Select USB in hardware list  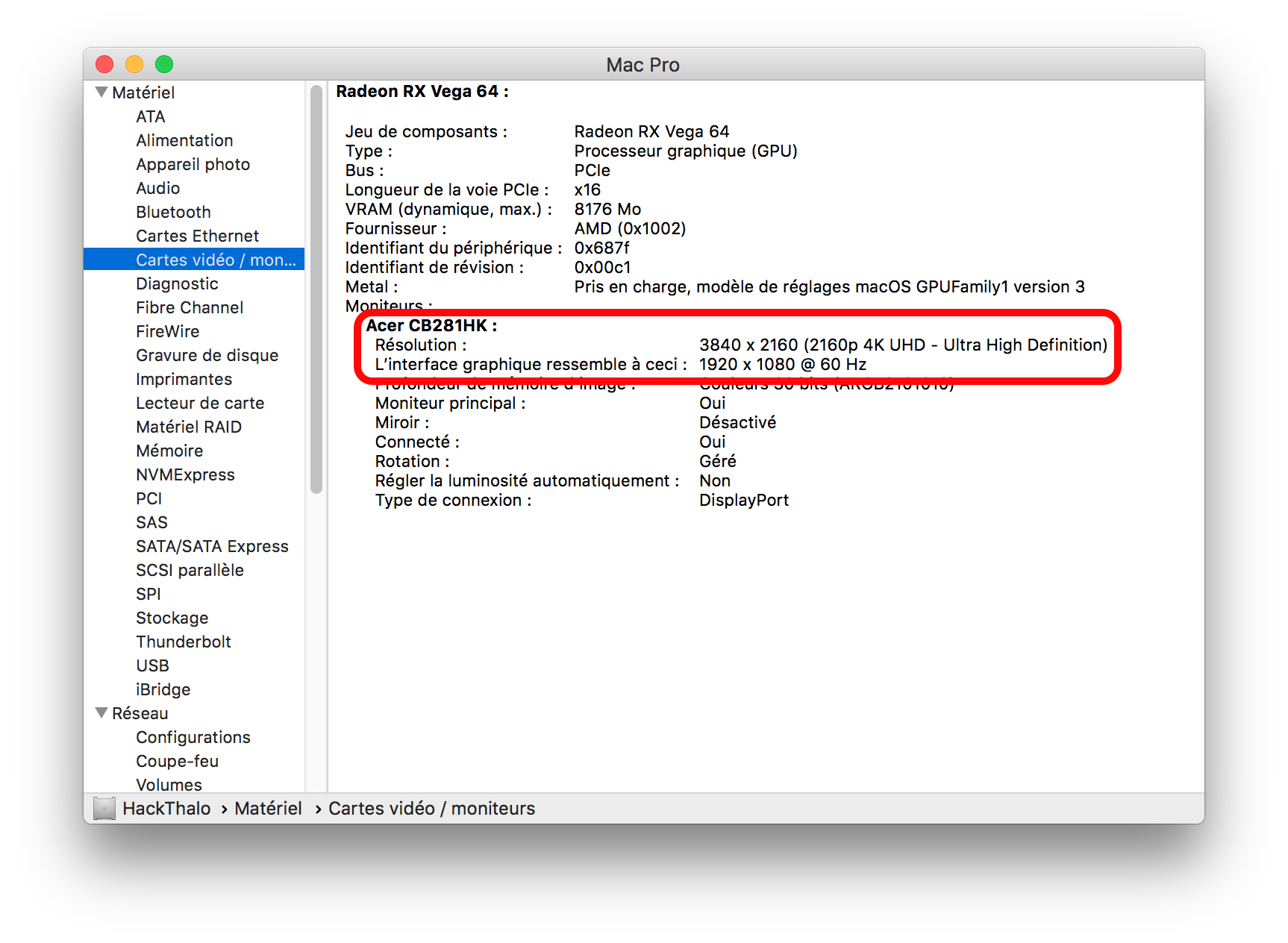(152, 665)
